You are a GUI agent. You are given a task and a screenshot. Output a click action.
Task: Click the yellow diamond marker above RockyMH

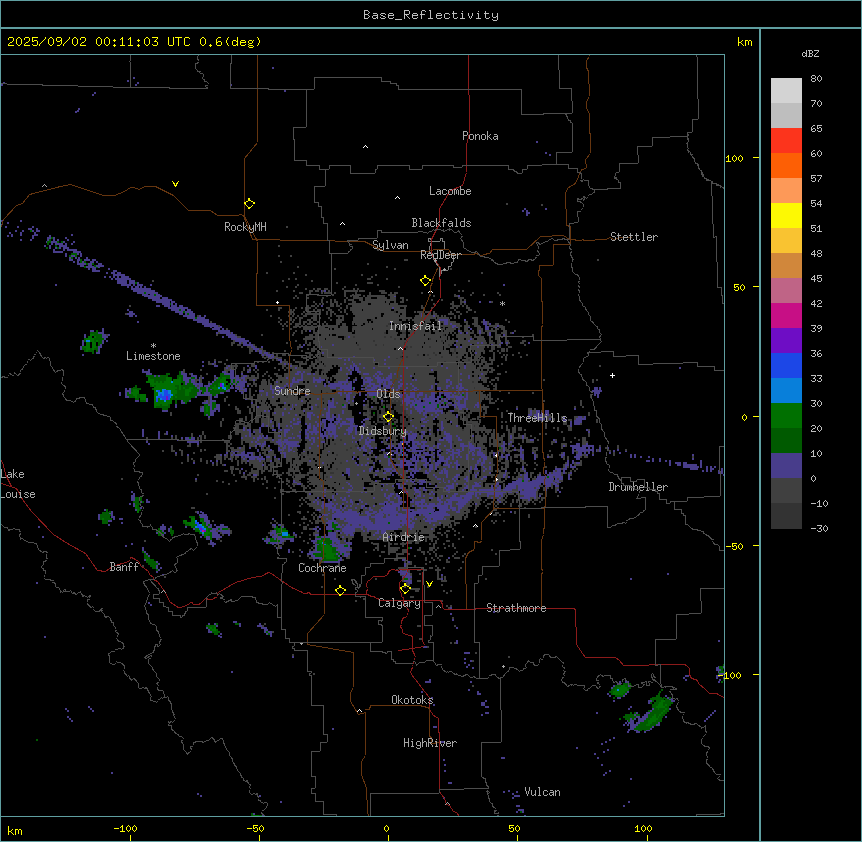(250, 204)
